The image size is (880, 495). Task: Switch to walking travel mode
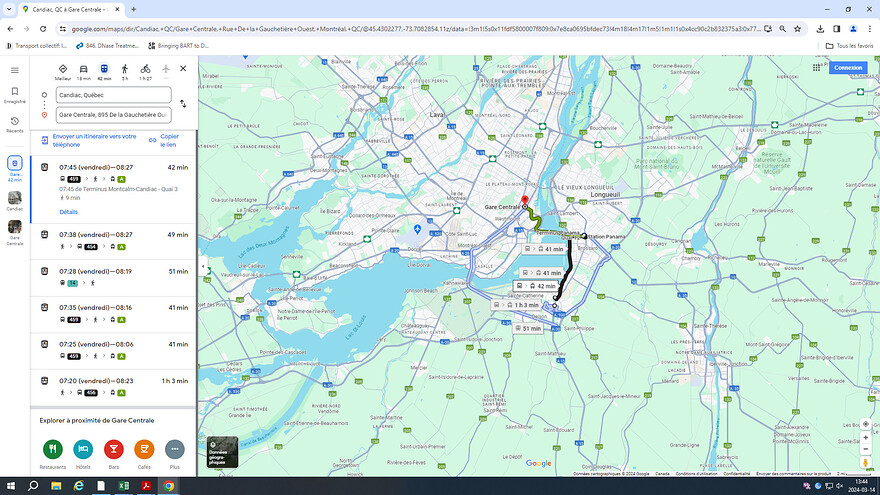(x=125, y=71)
